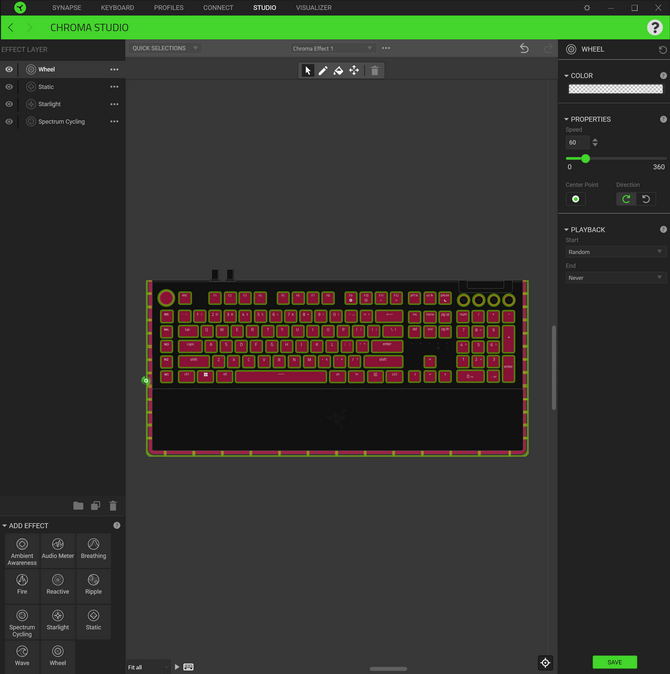
Task: Add Static effect from Add Effect panel
Action: pos(93,622)
